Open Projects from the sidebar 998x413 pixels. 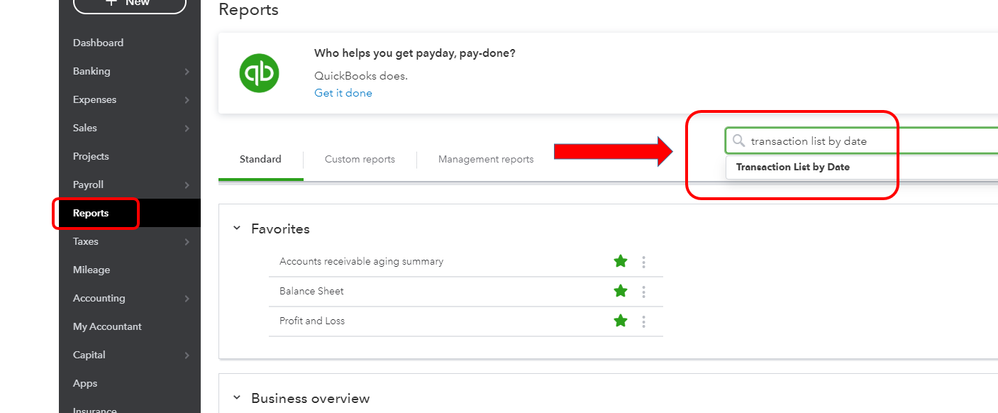[x=90, y=156]
